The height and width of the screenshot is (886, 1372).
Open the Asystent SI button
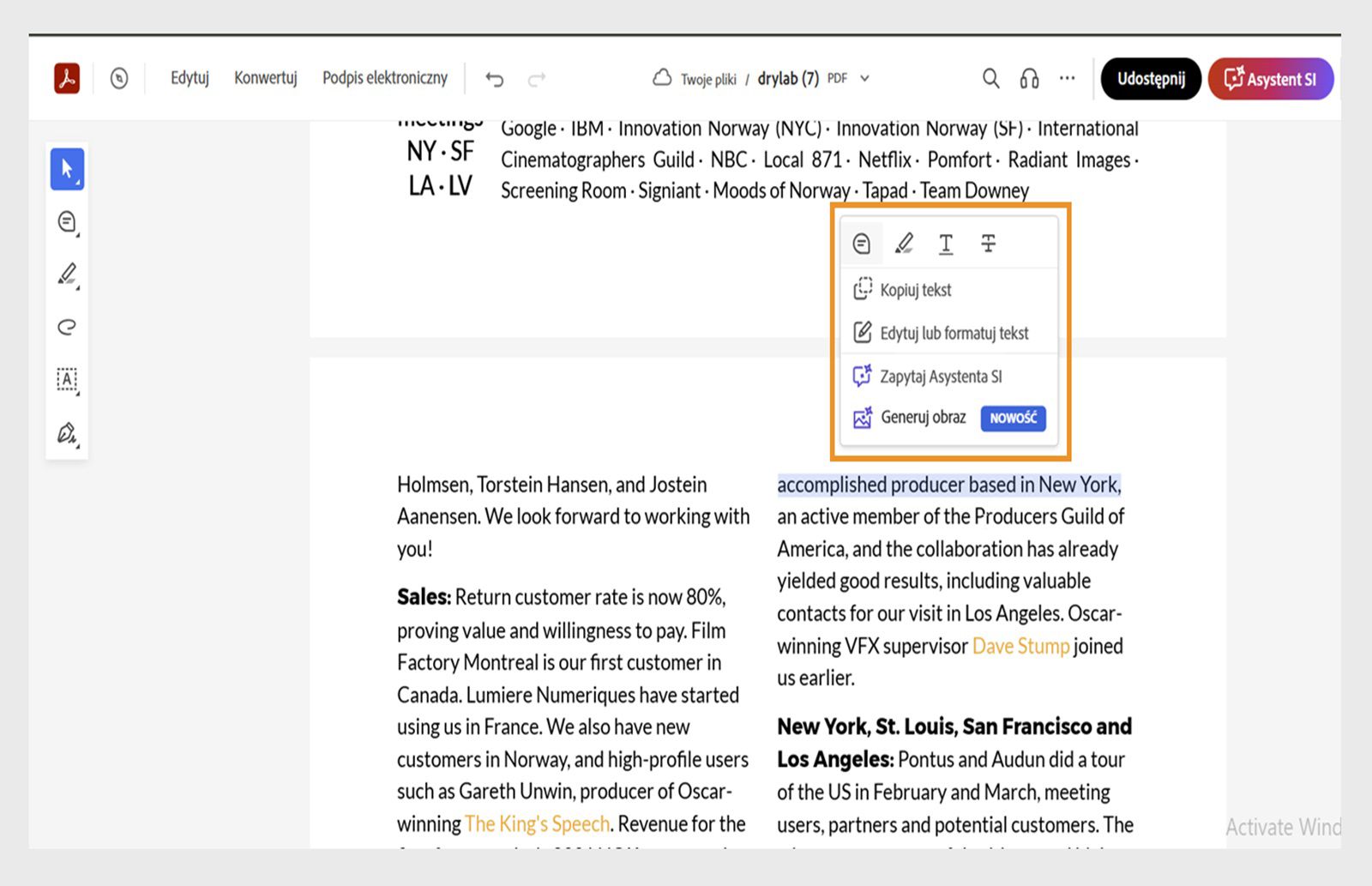[1270, 79]
